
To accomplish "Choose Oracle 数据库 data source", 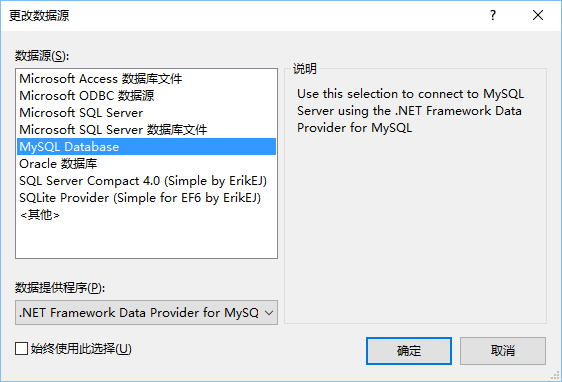I will click(x=147, y=164).
